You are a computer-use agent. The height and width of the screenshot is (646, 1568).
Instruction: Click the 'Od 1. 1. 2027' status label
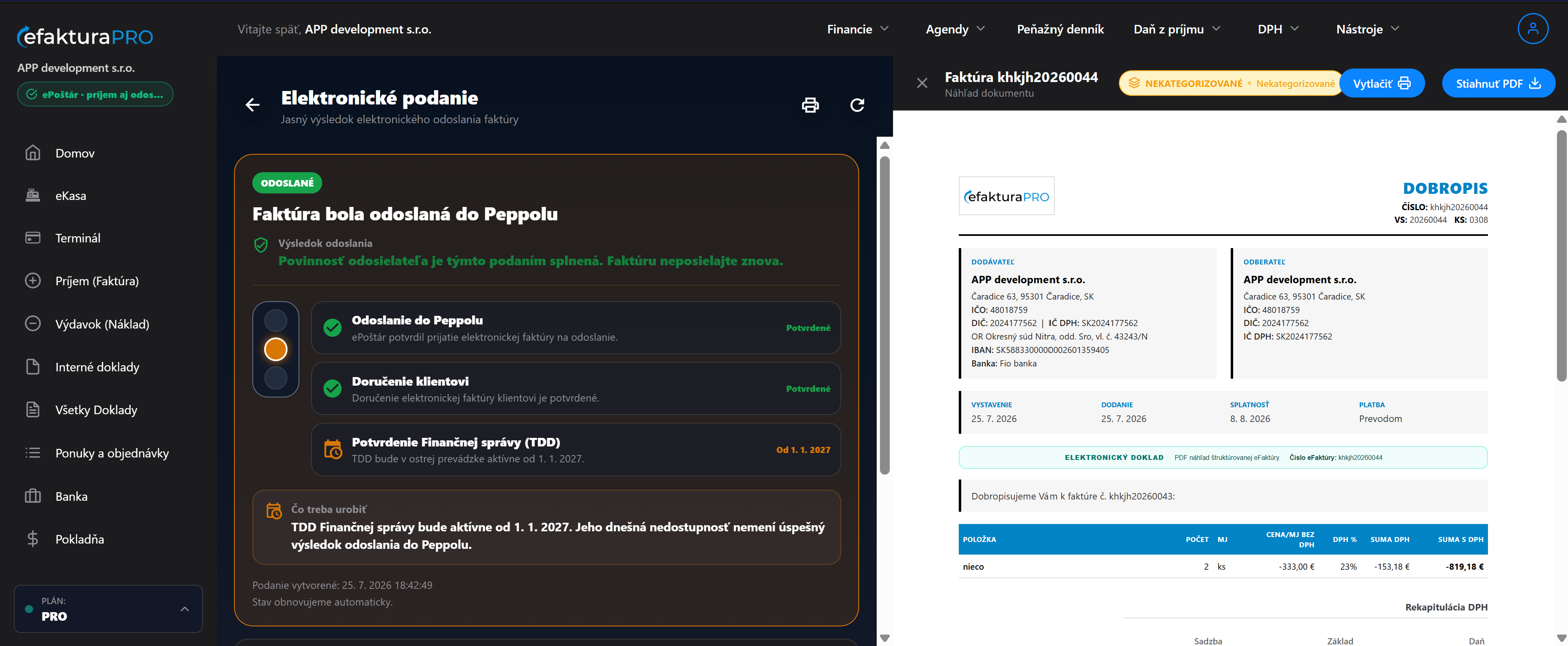tap(803, 450)
